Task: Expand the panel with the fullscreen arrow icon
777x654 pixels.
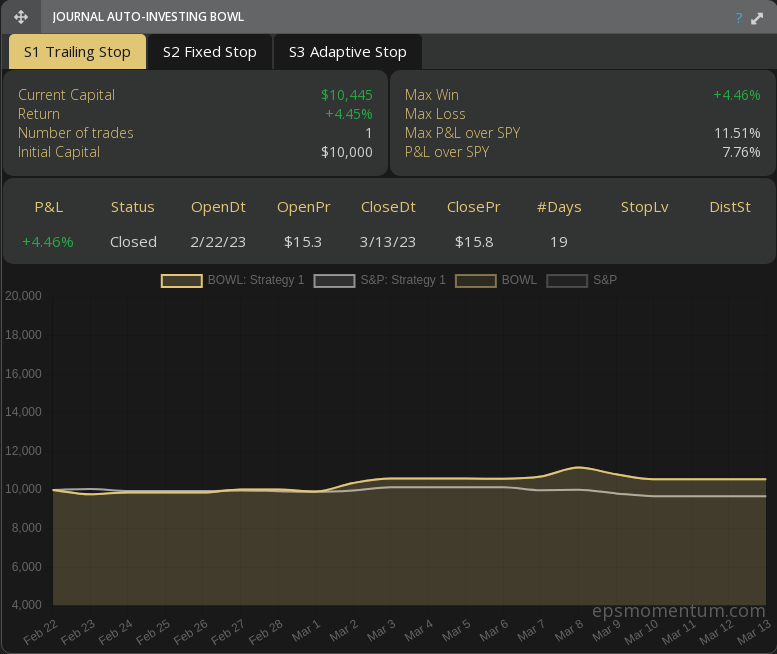Action: pos(757,18)
